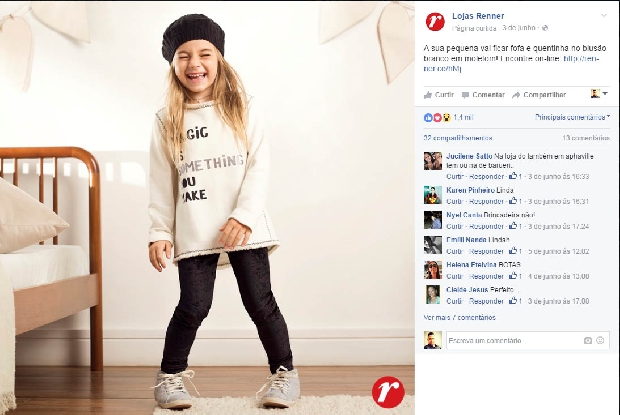This screenshot has height=415, width=620.
Task: Click the Compartilhar share arrow button
Action: (x=539, y=95)
